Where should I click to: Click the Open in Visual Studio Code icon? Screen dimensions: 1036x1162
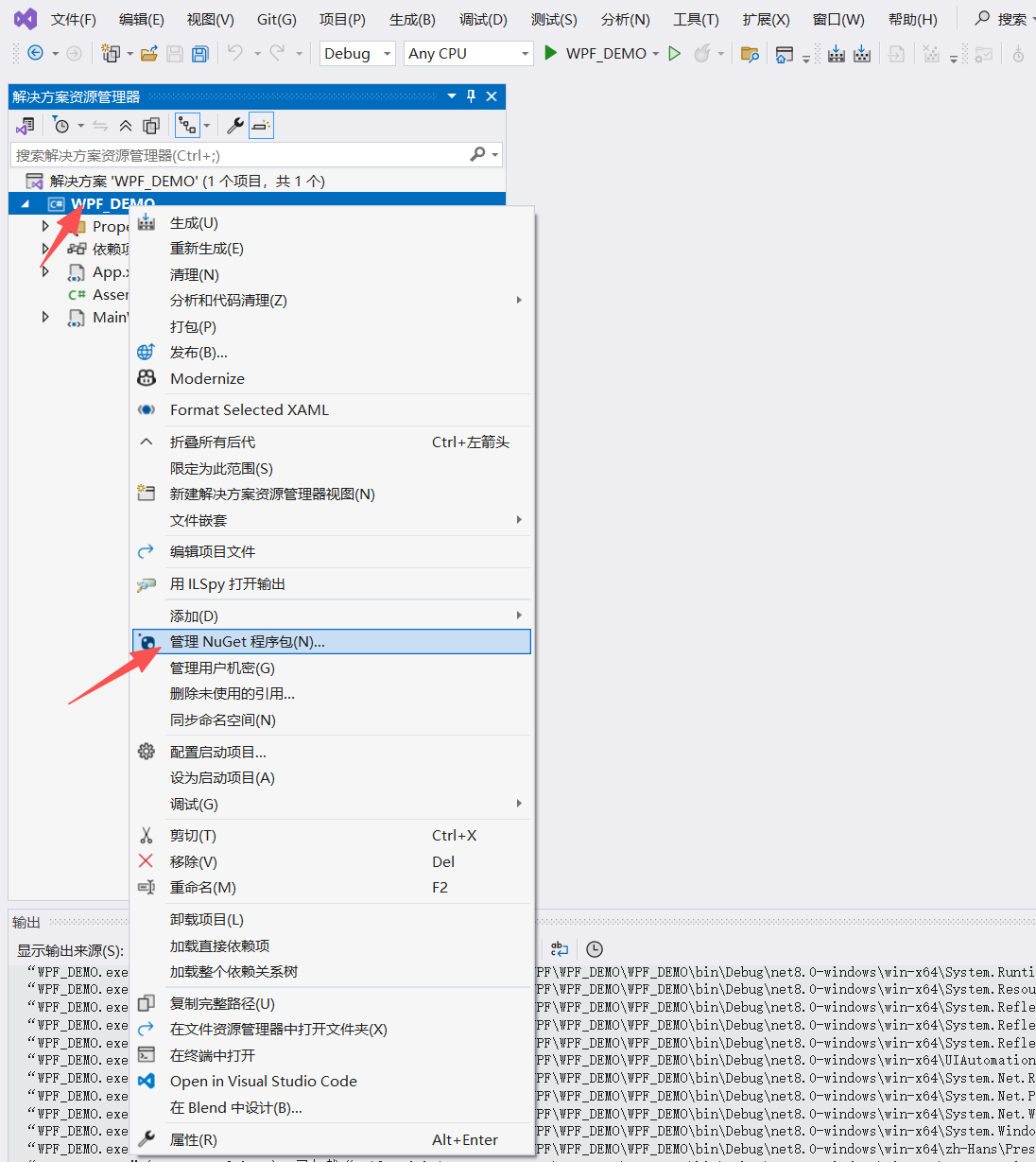pyautogui.click(x=147, y=1081)
